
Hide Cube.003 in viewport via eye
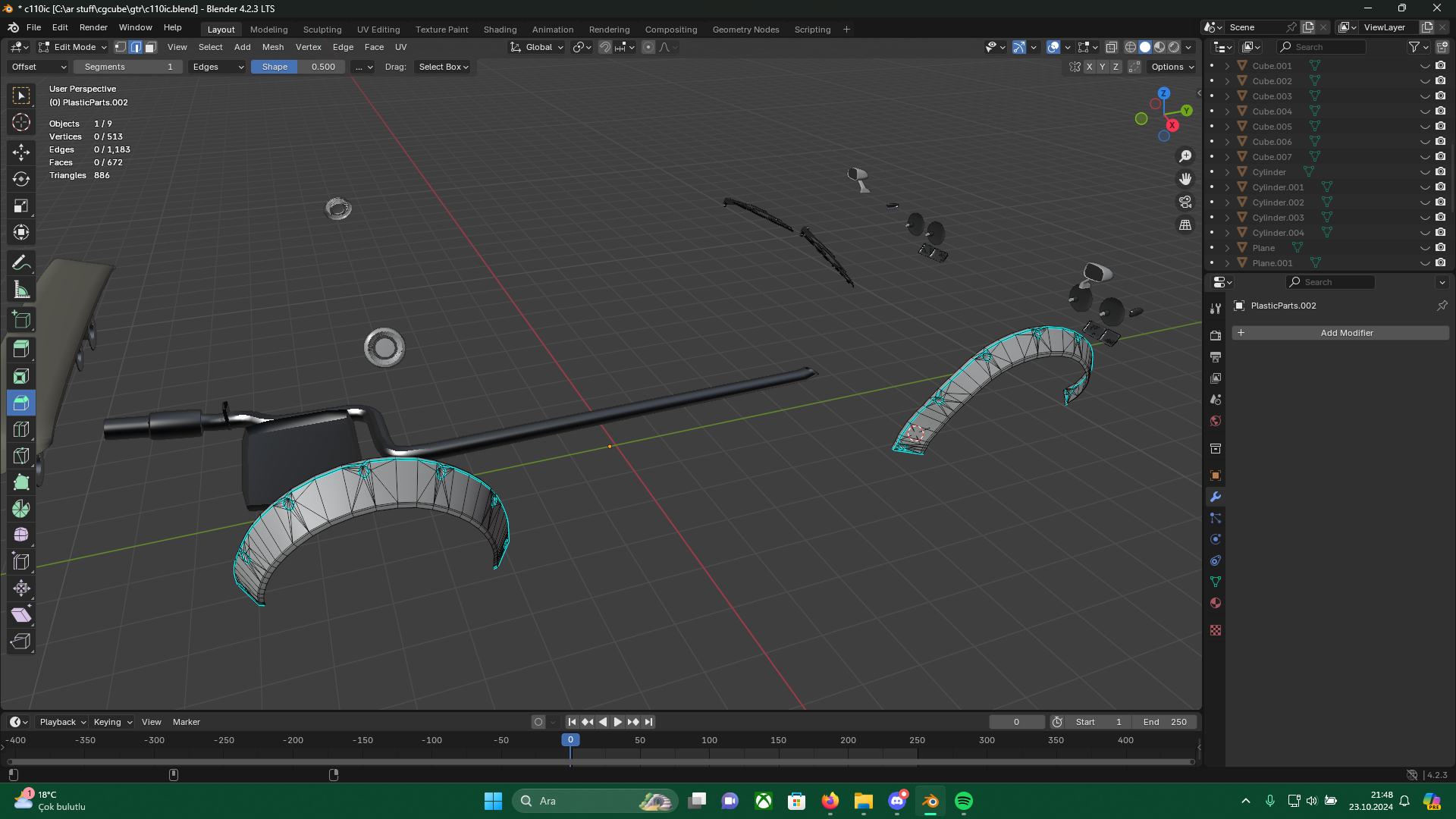[x=1425, y=96]
